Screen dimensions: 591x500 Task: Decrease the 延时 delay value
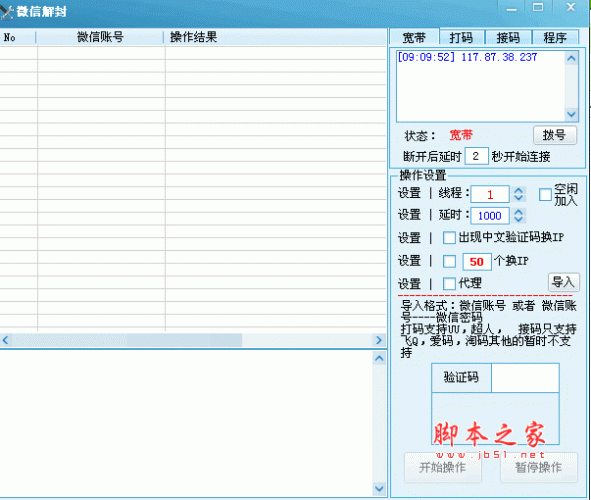tap(519, 219)
